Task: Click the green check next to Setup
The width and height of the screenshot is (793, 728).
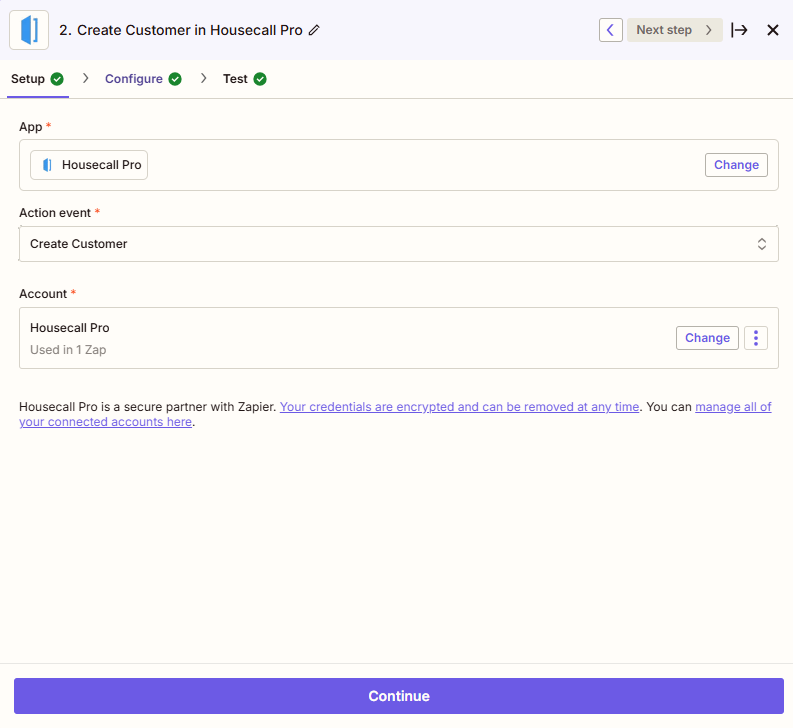Action: (x=57, y=79)
